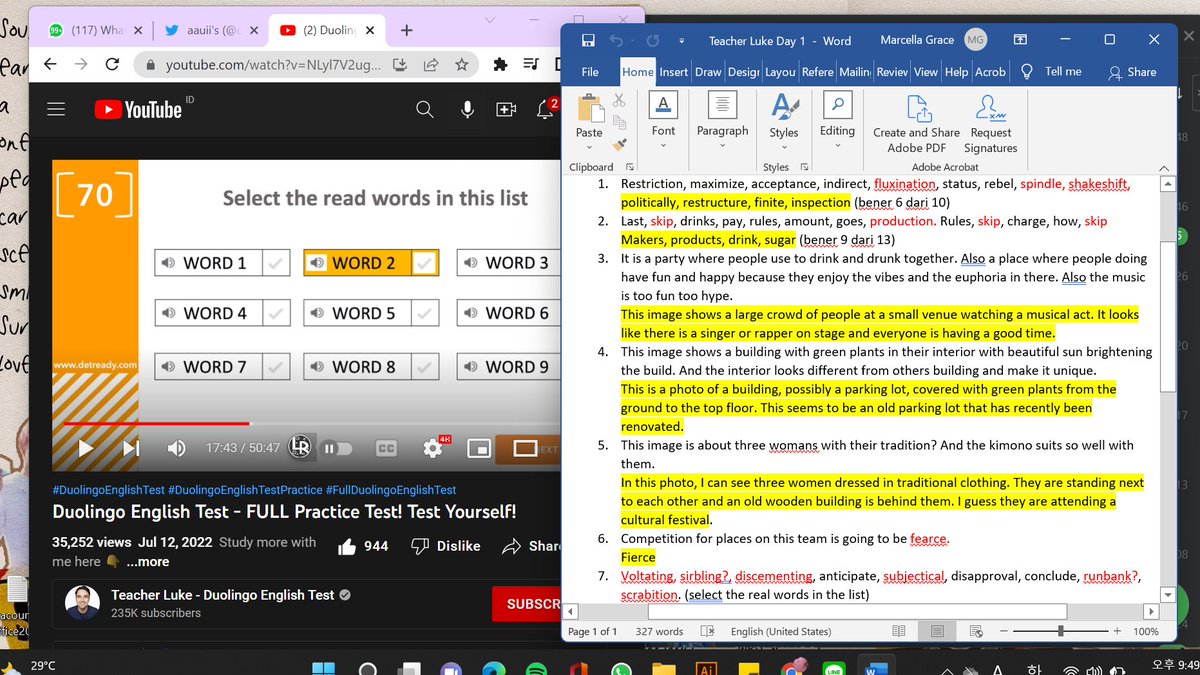Open the File tab in Word
This screenshot has height=675, width=1200.
coord(590,72)
